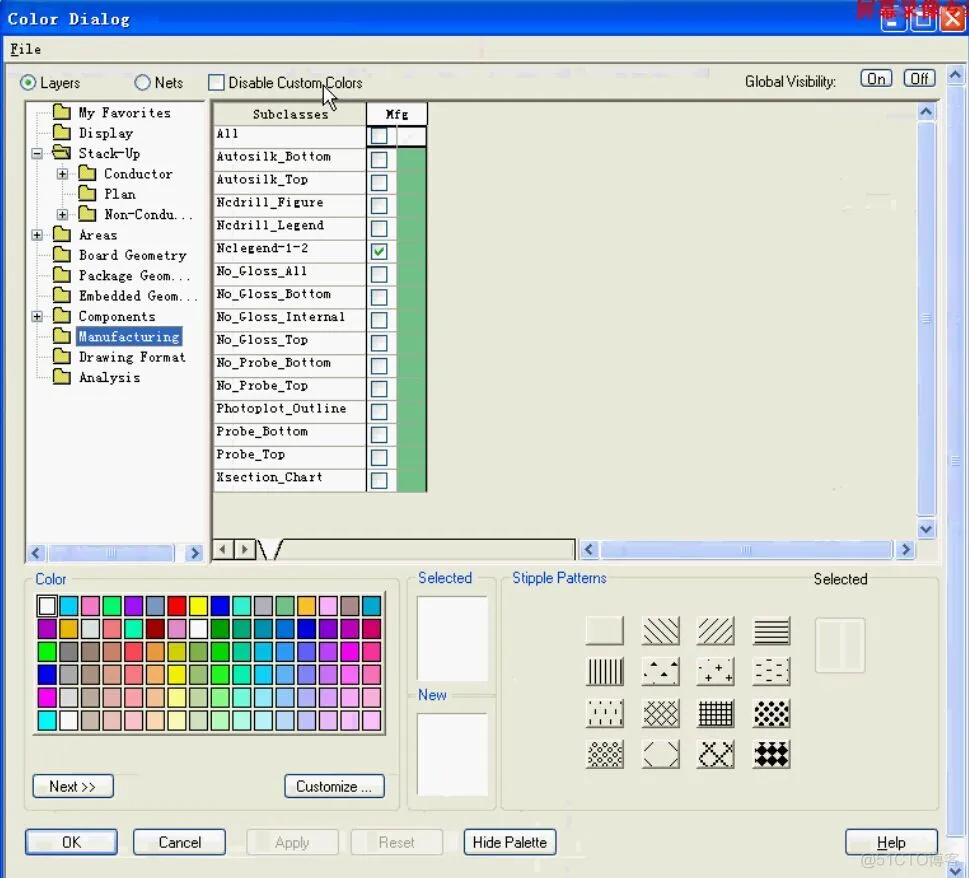969x878 pixels.
Task: Check the Xsection_Chart visibility checkbox
Action: [x=379, y=480]
